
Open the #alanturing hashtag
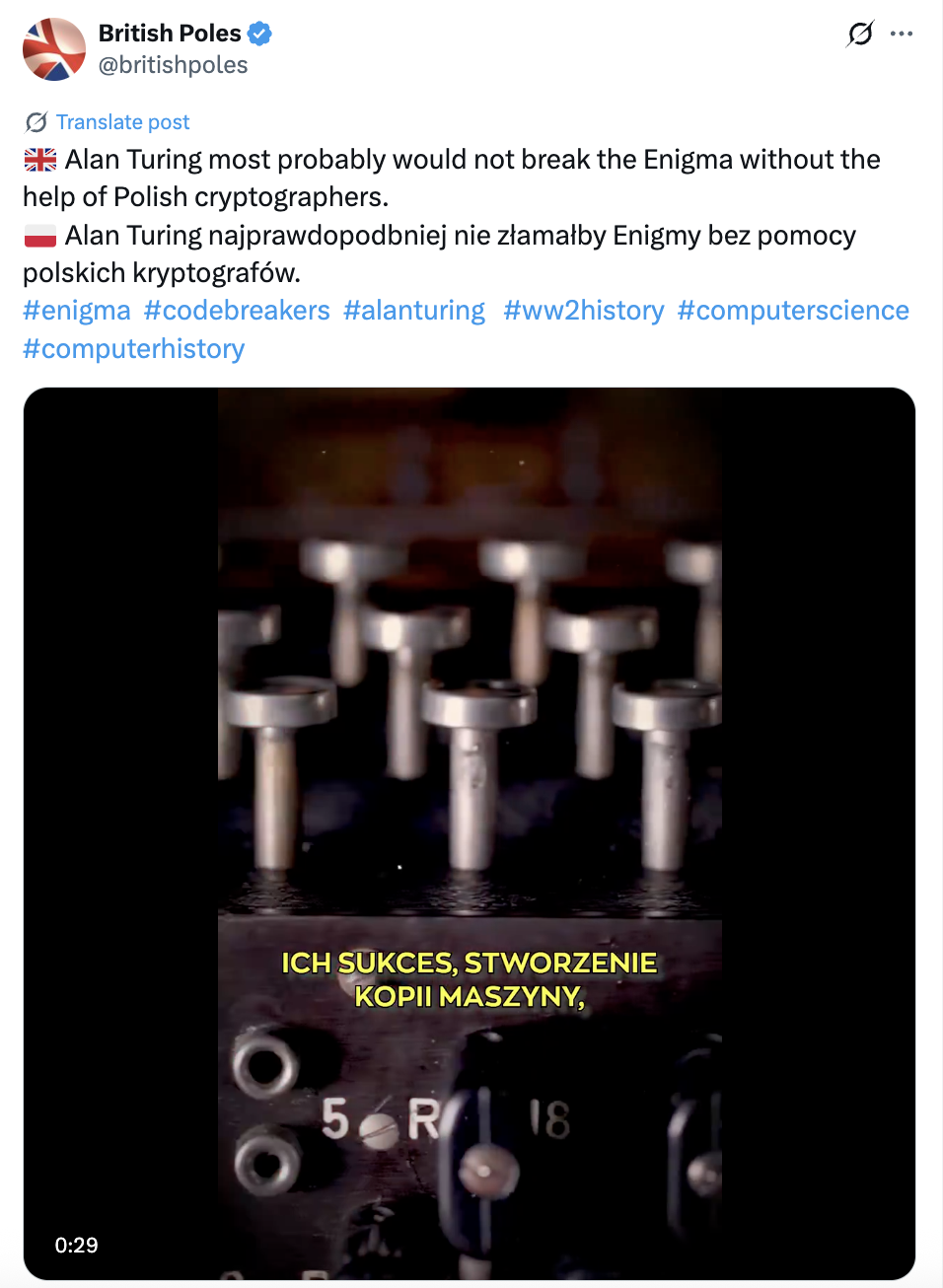pyautogui.click(x=414, y=310)
